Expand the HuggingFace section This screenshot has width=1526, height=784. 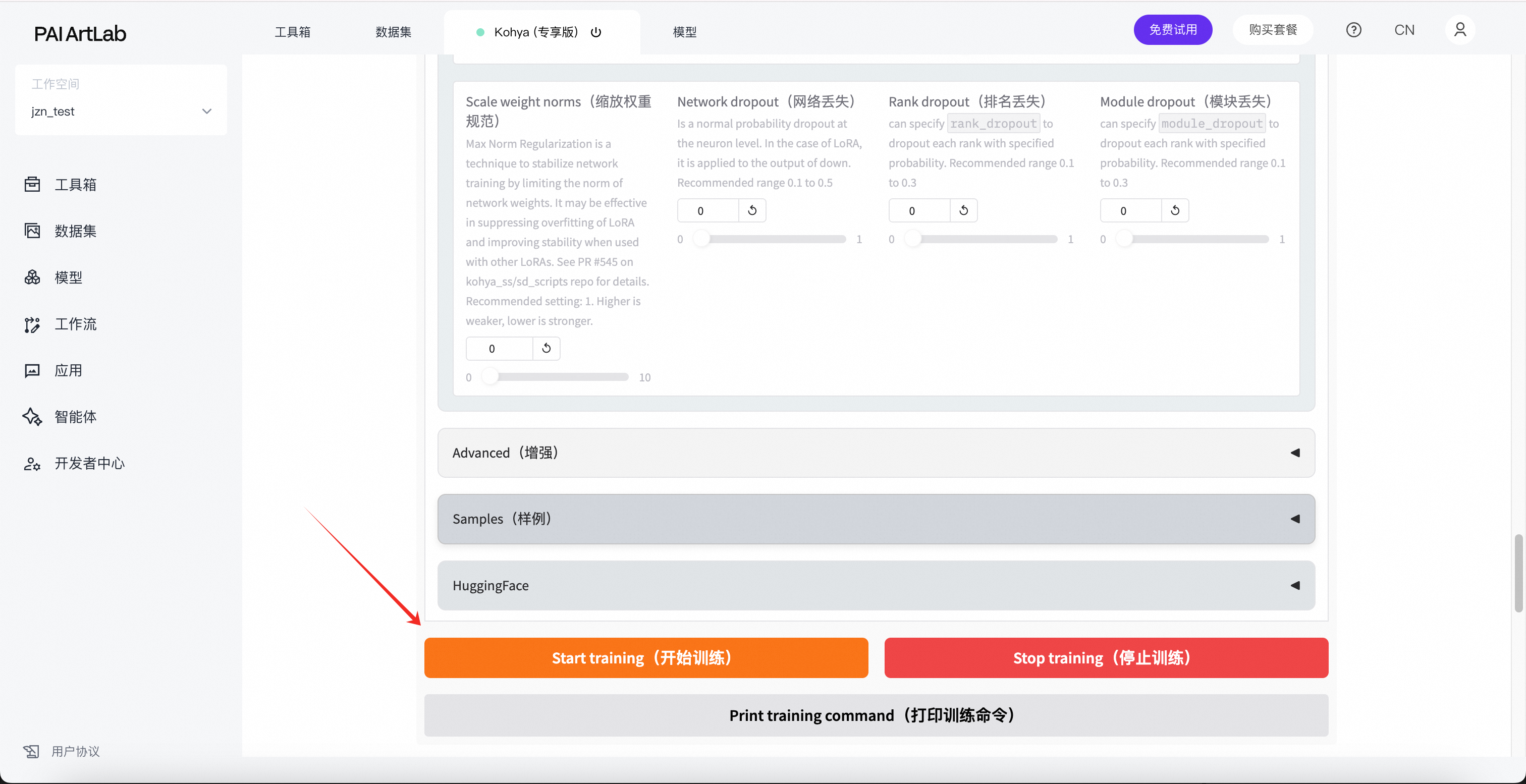[x=876, y=585]
